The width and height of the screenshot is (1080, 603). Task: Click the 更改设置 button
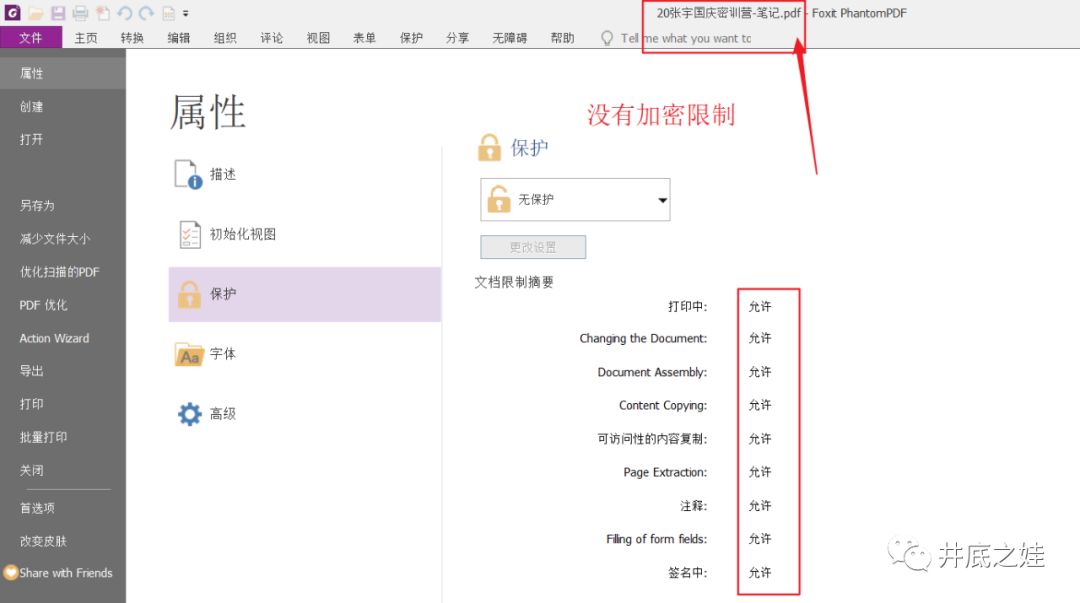(533, 247)
